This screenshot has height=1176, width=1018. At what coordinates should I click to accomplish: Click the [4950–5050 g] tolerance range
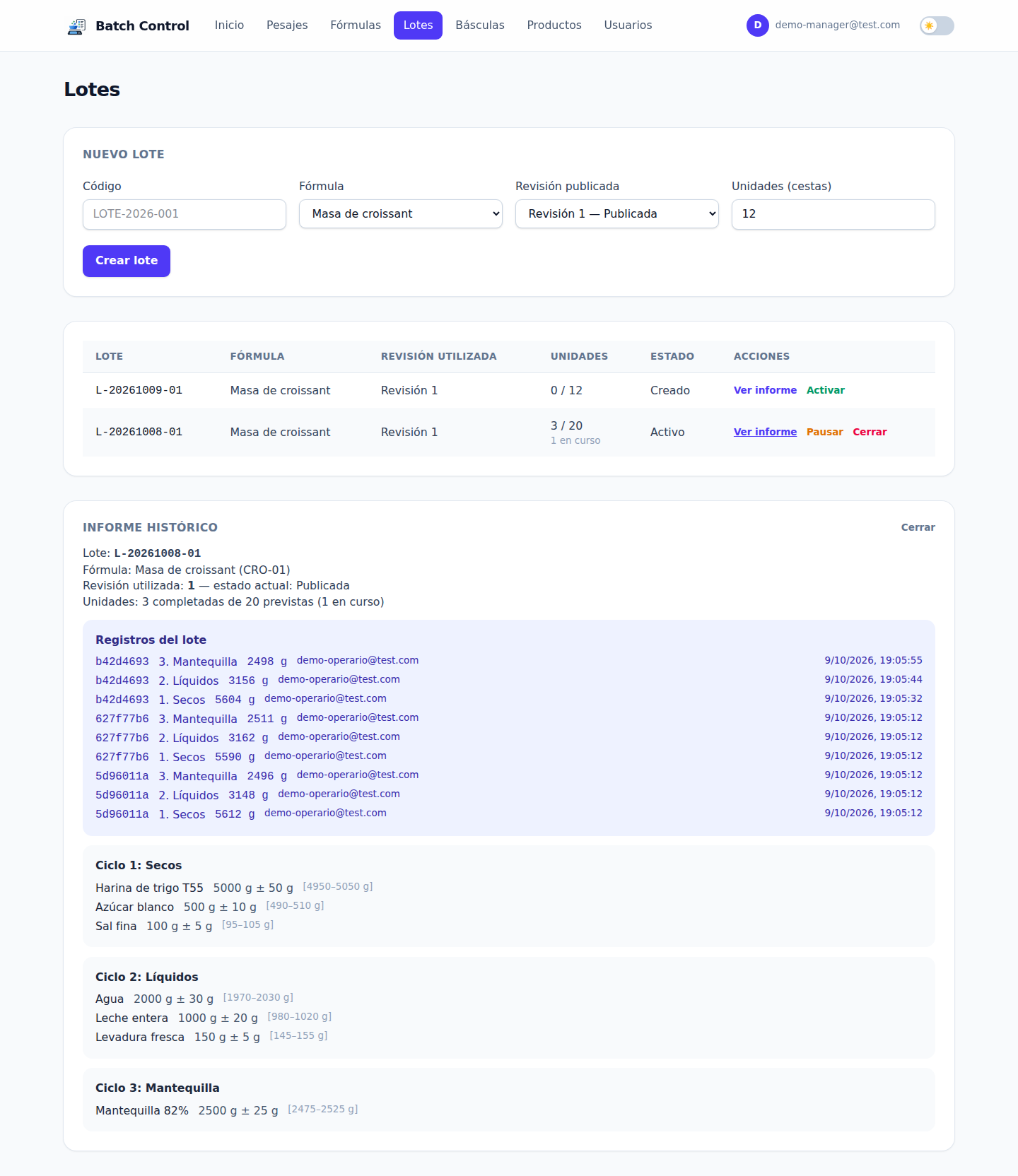pyautogui.click(x=338, y=886)
